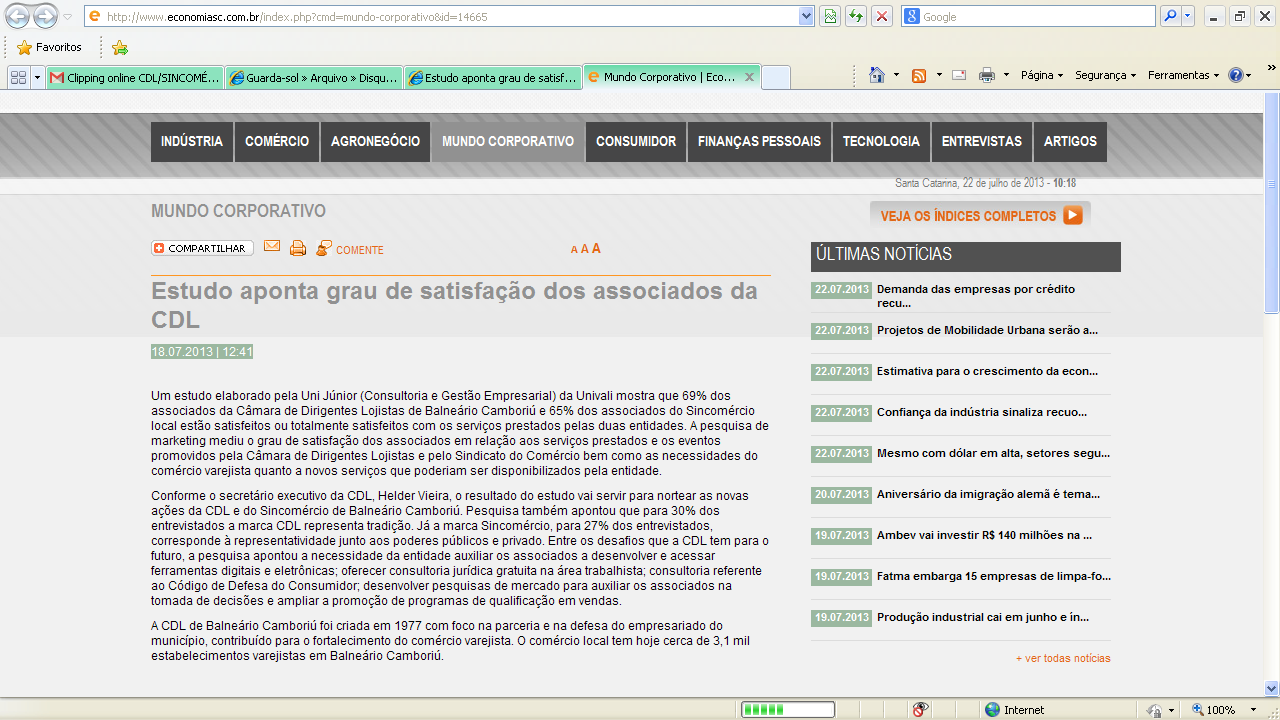Click the RSS feeds icon
1280x720 pixels.
[x=919, y=75]
